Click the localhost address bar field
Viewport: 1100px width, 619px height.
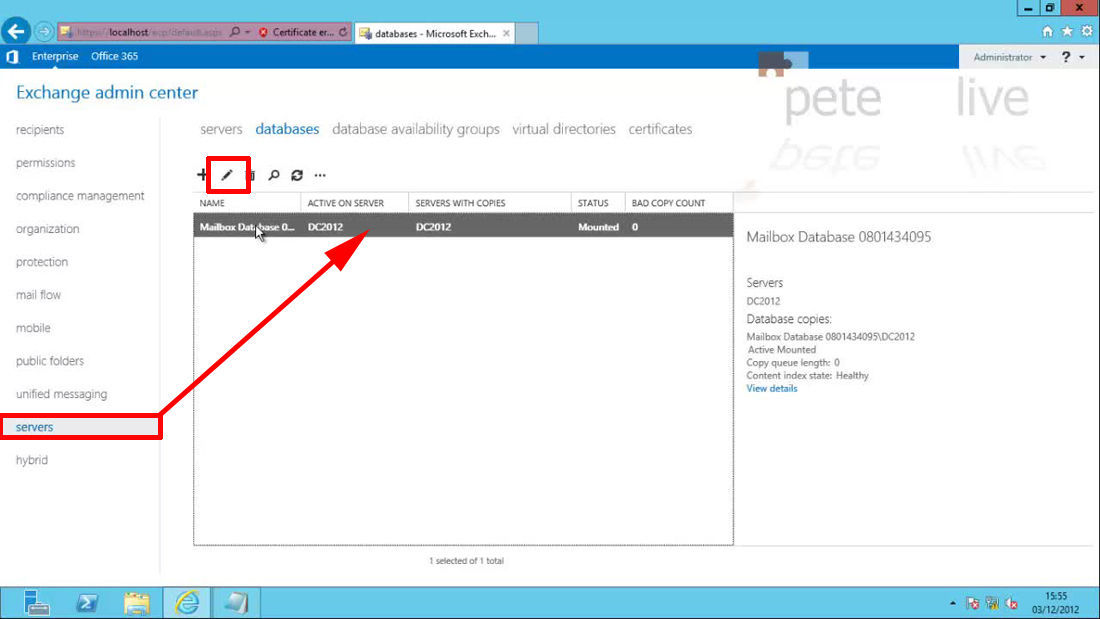(149, 32)
